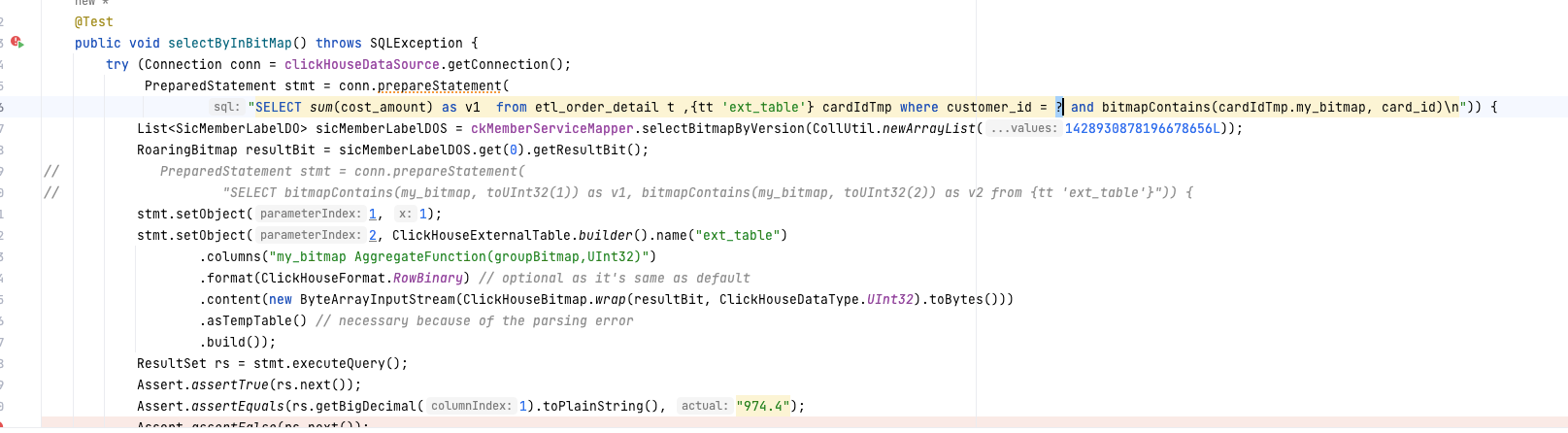Click the CollUtil class name

844,128
